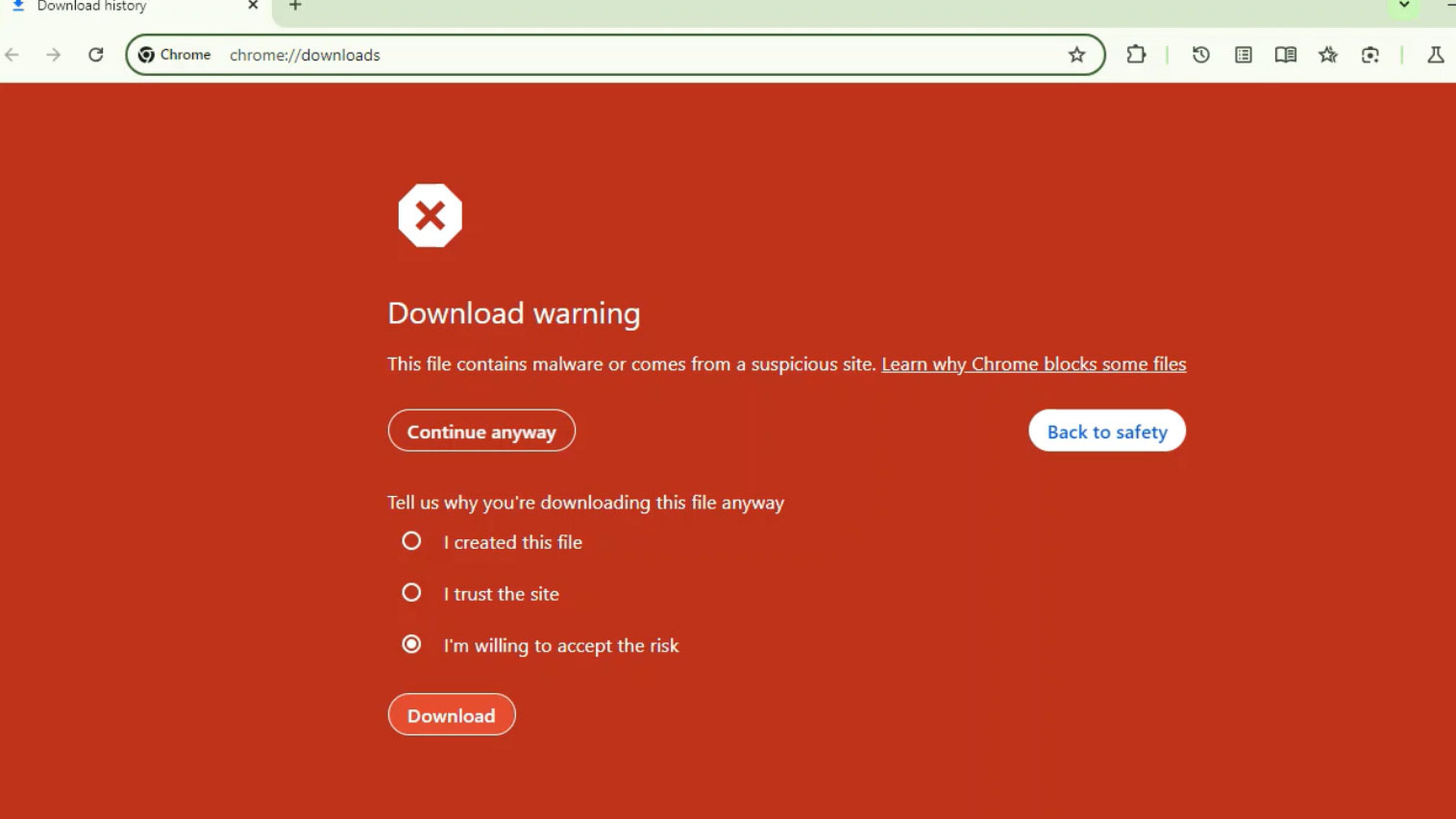Open the Chrome Labs flask icon
Screen dimensions: 1456x819
coord(1435,55)
